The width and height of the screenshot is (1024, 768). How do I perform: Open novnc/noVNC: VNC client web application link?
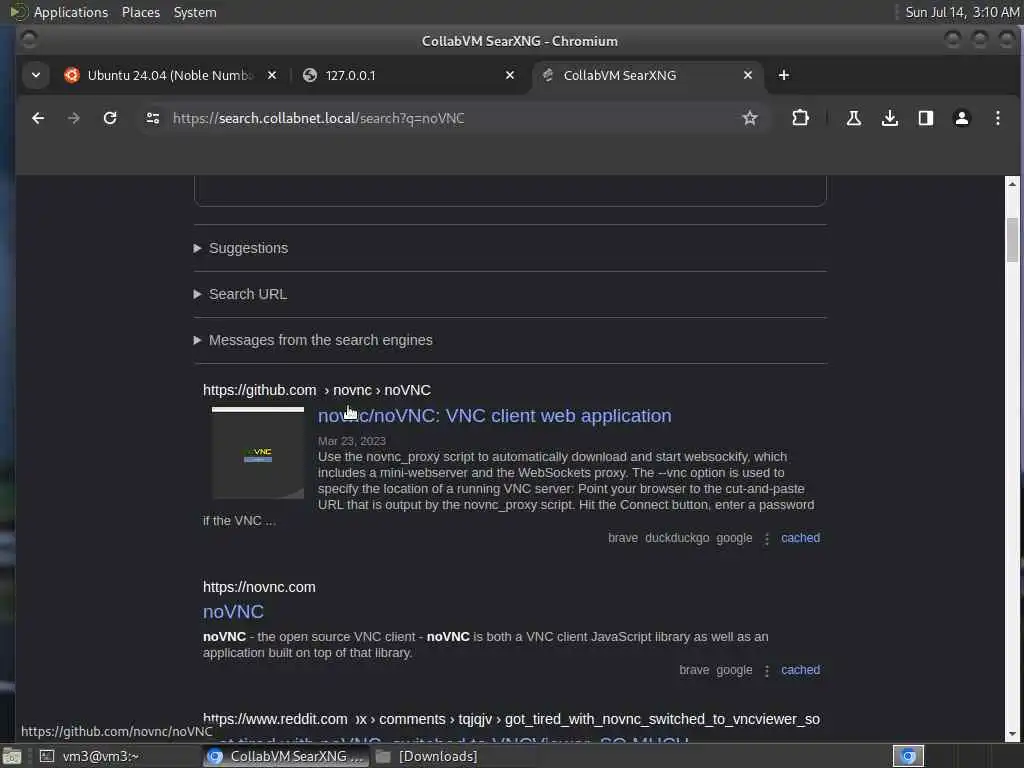(494, 416)
